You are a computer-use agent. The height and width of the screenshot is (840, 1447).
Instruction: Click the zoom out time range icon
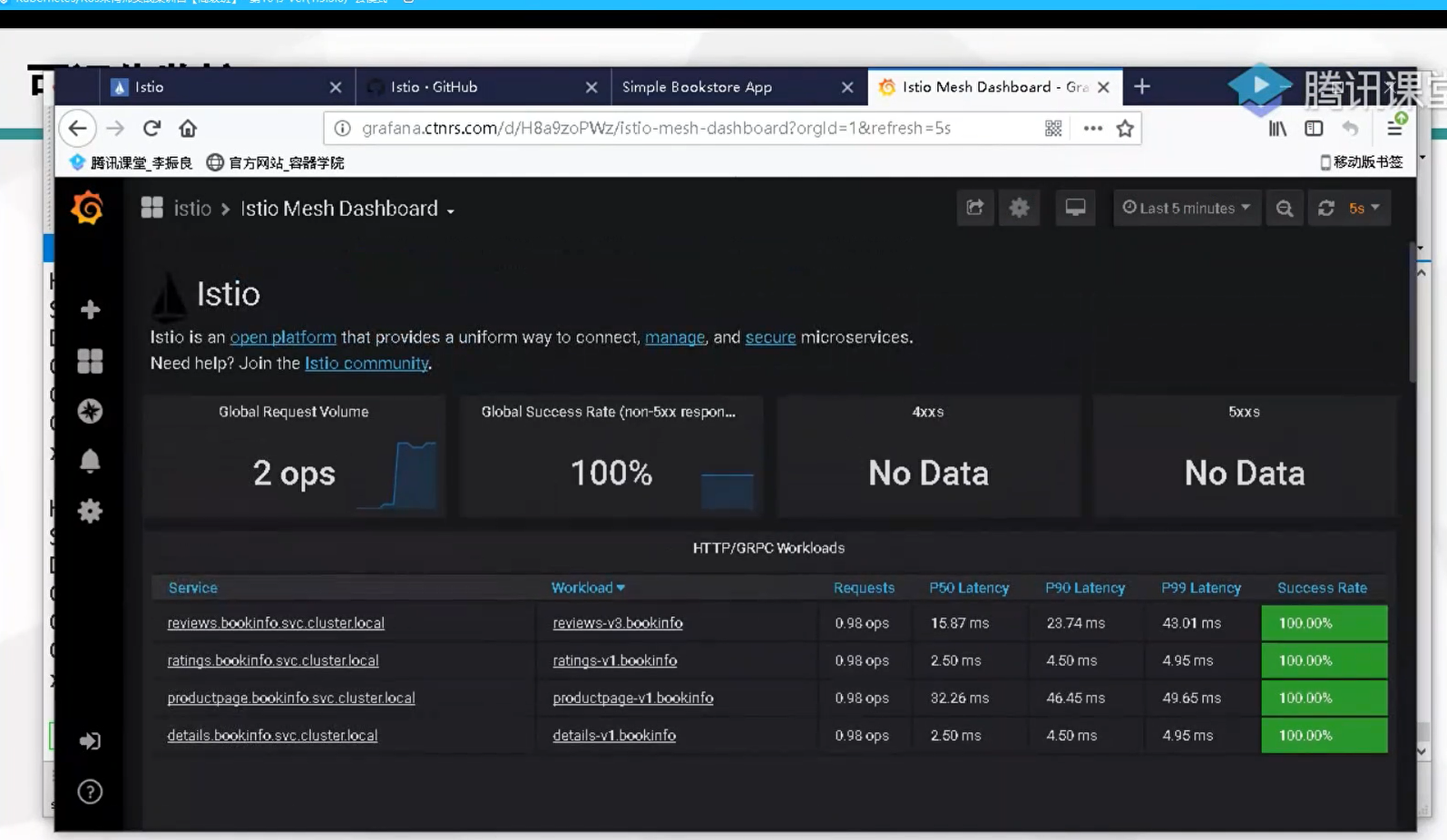click(1285, 209)
